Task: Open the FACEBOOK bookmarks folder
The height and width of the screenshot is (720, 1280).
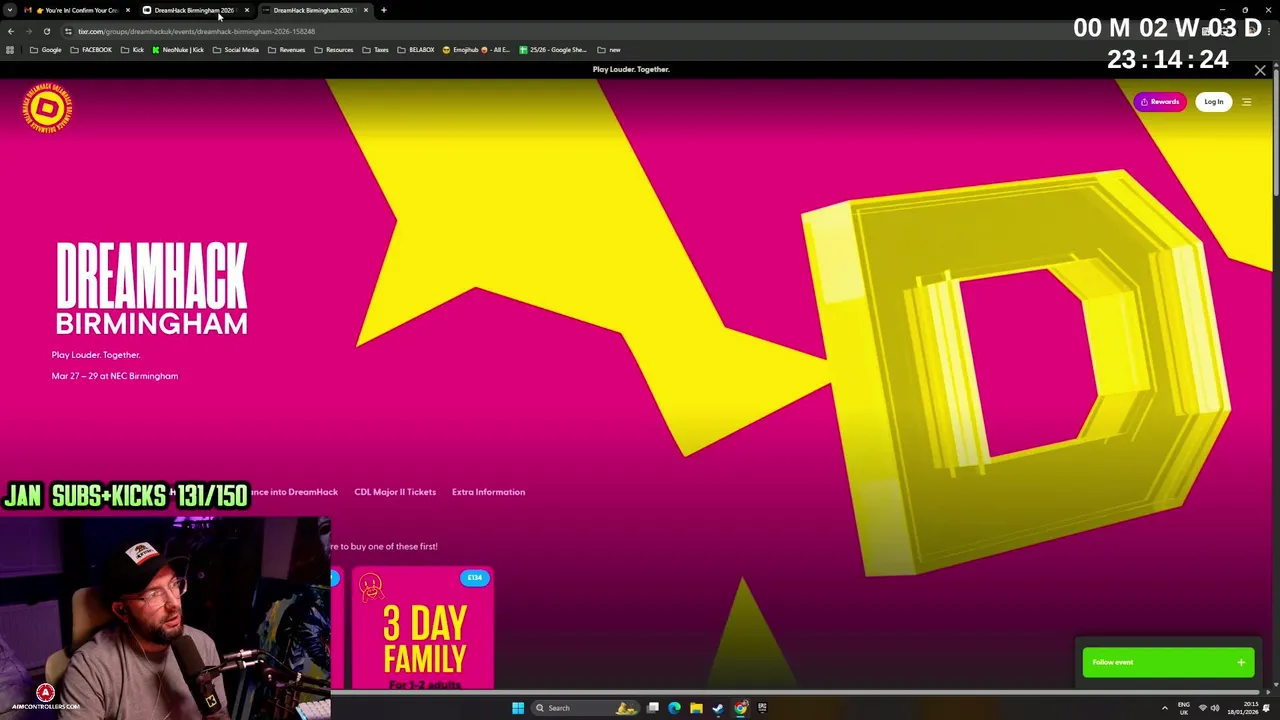Action: [x=91, y=50]
